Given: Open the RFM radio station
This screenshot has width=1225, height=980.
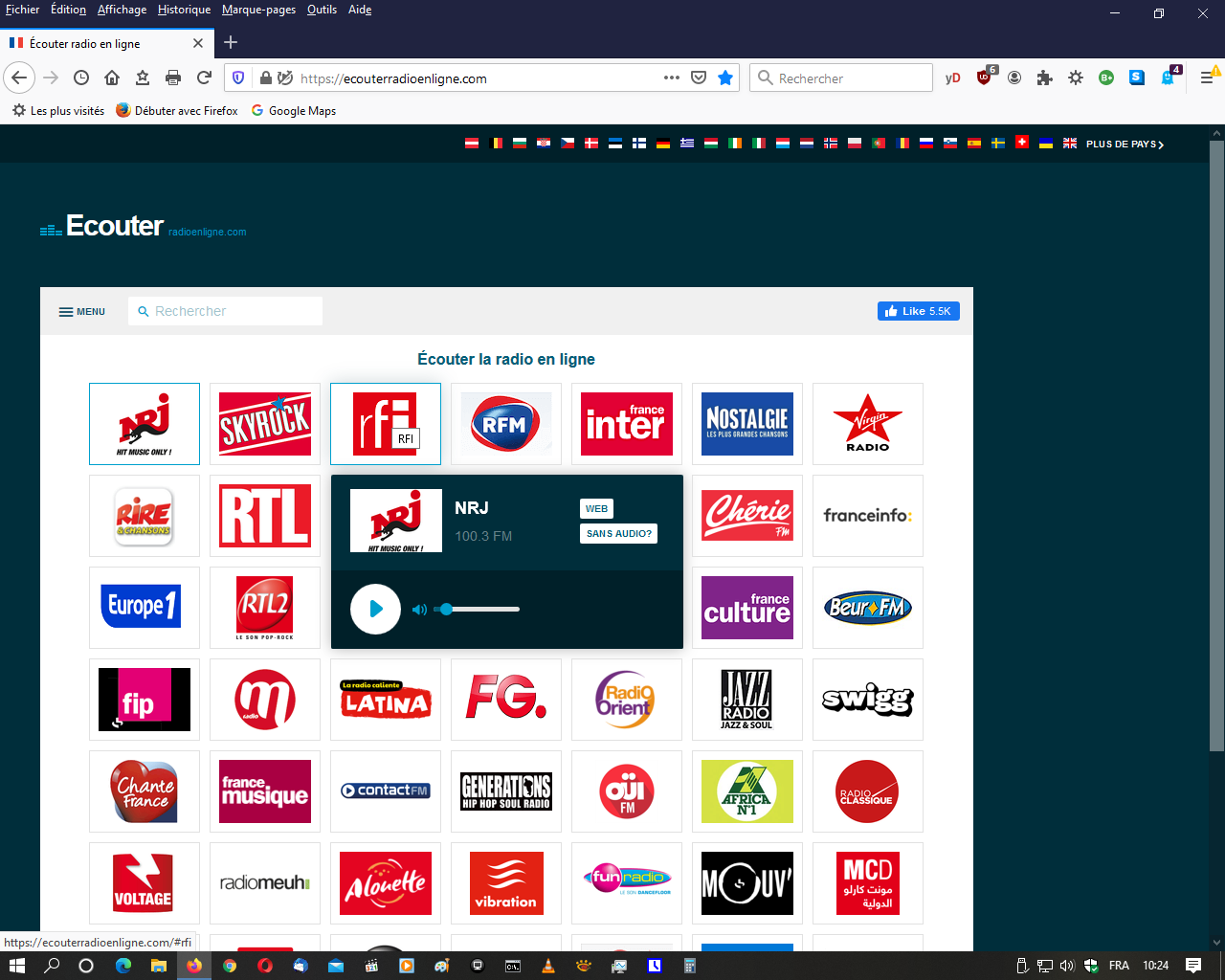Looking at the screenshot, I should click(x=506, y=424).
